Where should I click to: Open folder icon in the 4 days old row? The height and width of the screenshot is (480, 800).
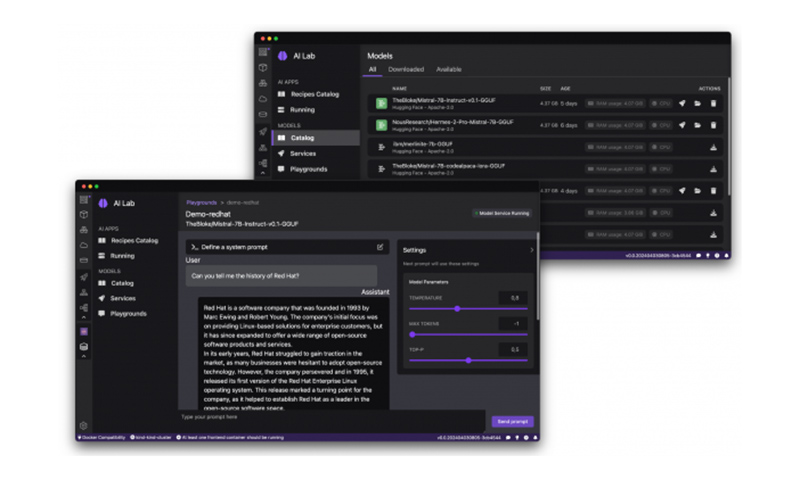[x=697, y=191]
